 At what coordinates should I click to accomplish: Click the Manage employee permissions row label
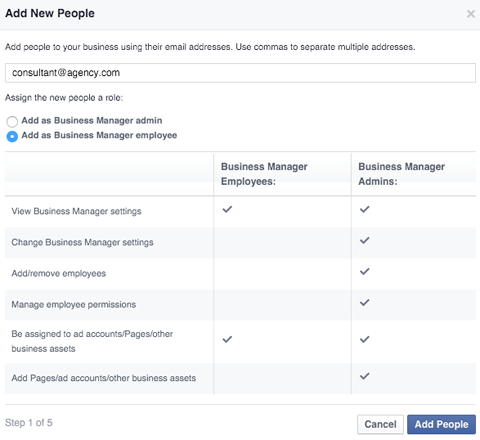coord(74,305)
